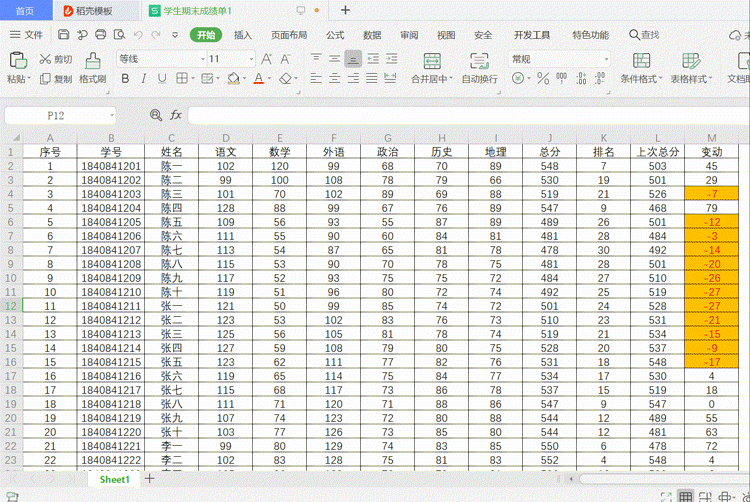Open the 文件 File menu
Image resolution: width=750 pixels, height=502 pixels.
(26, 34)
